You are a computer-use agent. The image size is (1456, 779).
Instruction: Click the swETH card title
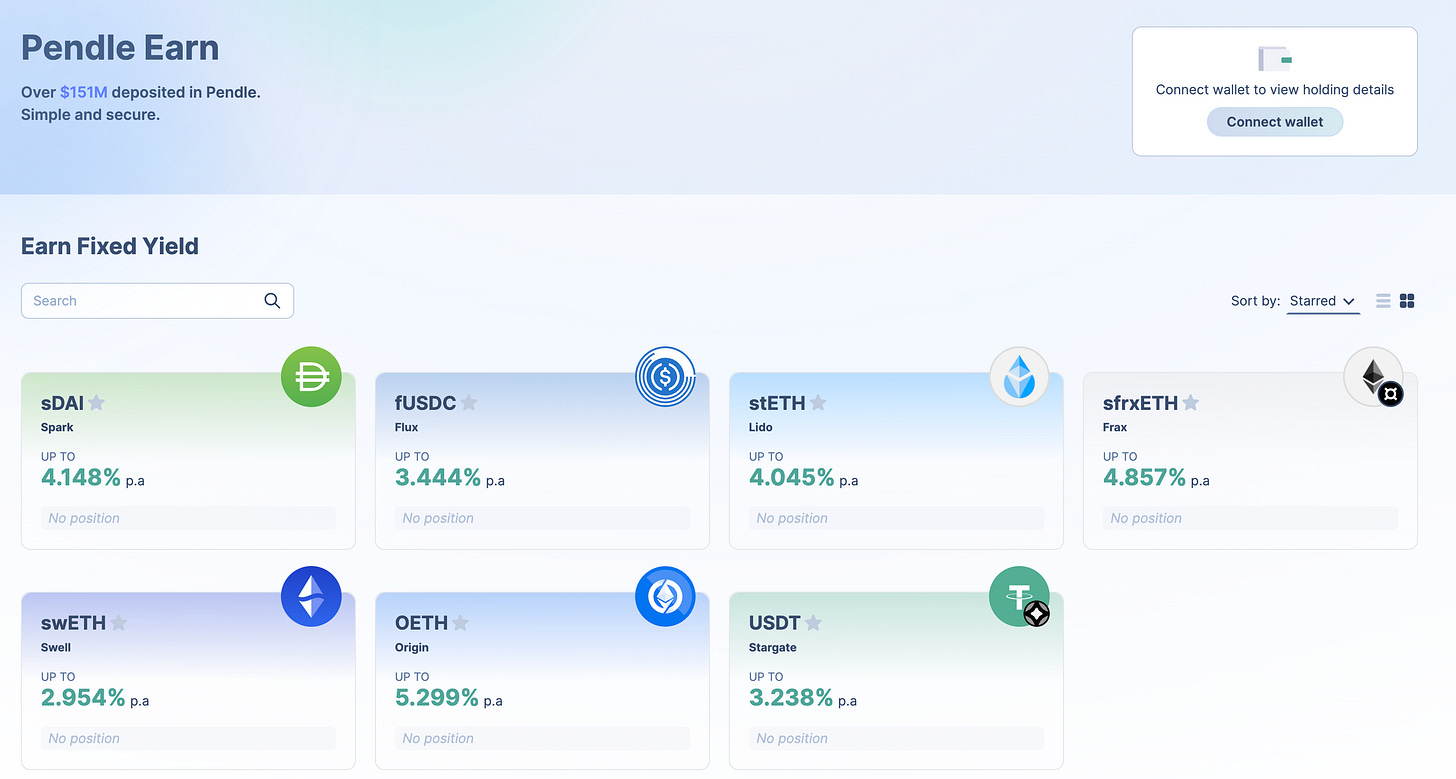(x=73, y=623)
